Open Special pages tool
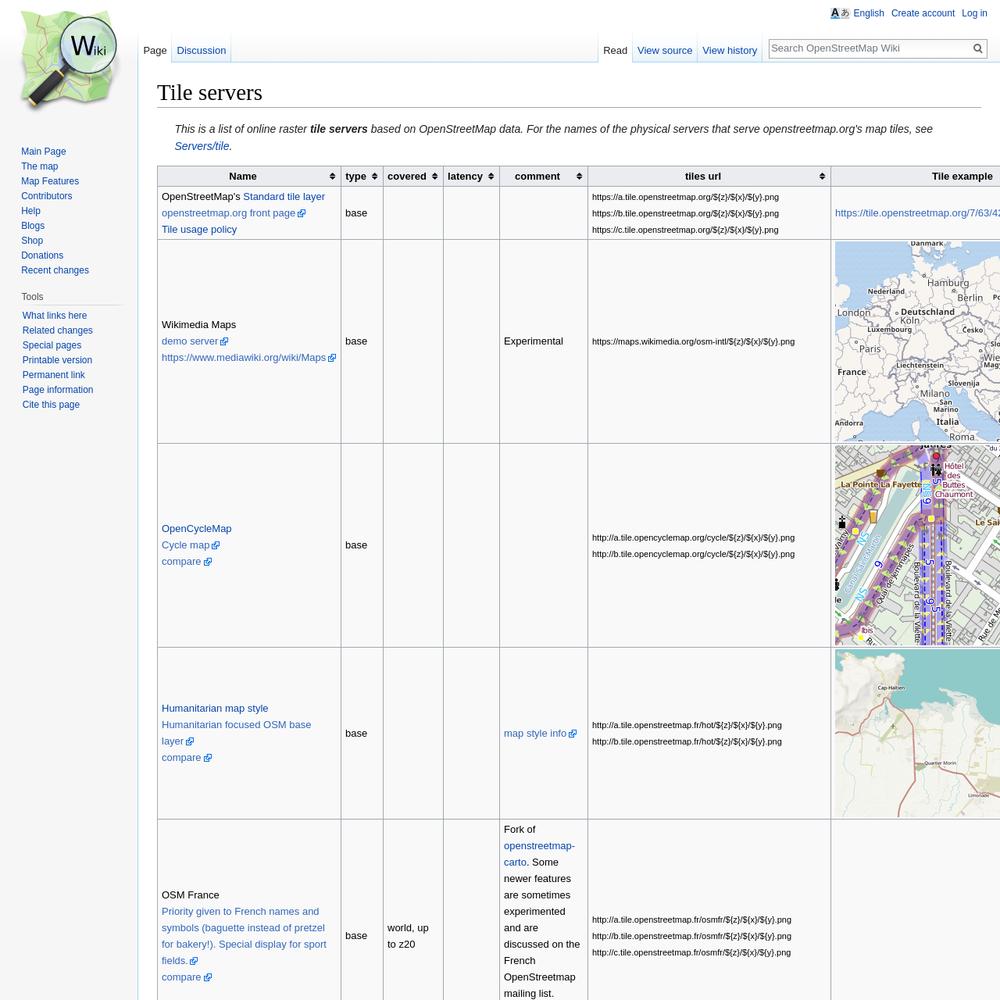Screen dimensions: 1000x1000 coord(52,345)
